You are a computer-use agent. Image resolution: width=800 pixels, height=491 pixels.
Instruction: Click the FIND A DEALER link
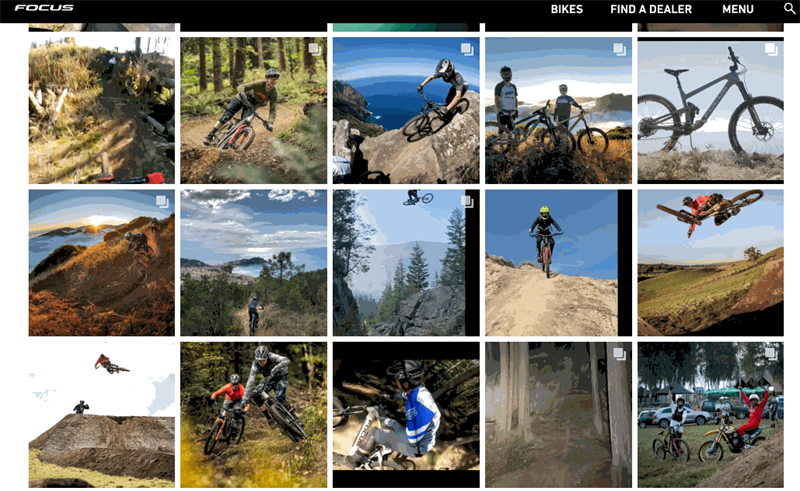click(x=651, y=9)
